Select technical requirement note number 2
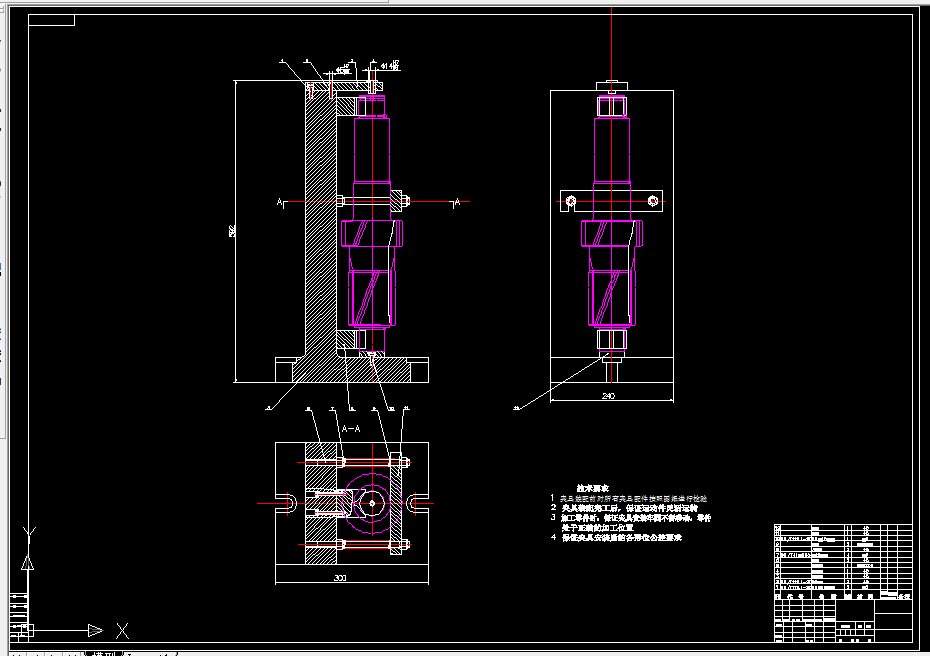Screen dimensions: 930x656 tap(624, 508)
